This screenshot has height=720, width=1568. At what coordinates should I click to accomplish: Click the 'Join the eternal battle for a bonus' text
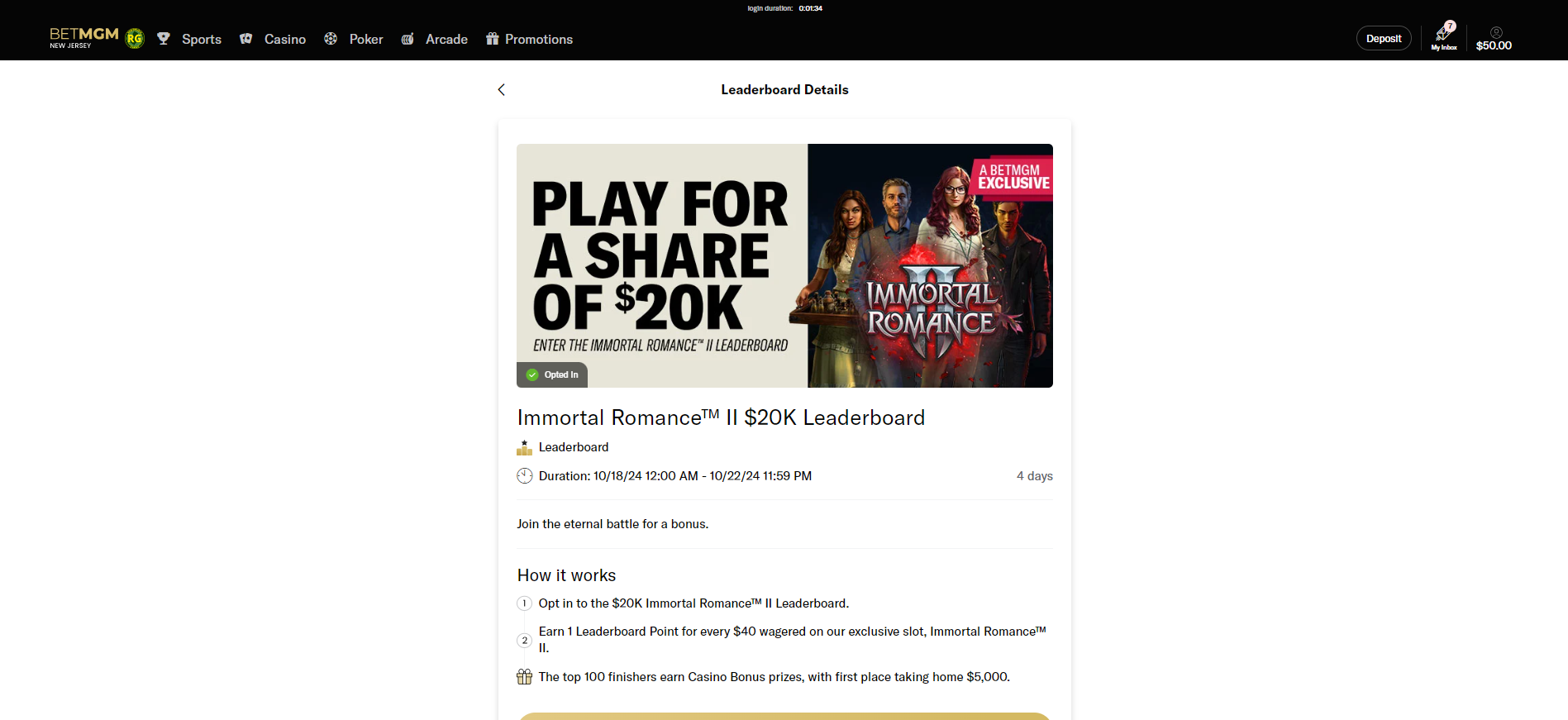pyautogui.click(x=612, y=524)
